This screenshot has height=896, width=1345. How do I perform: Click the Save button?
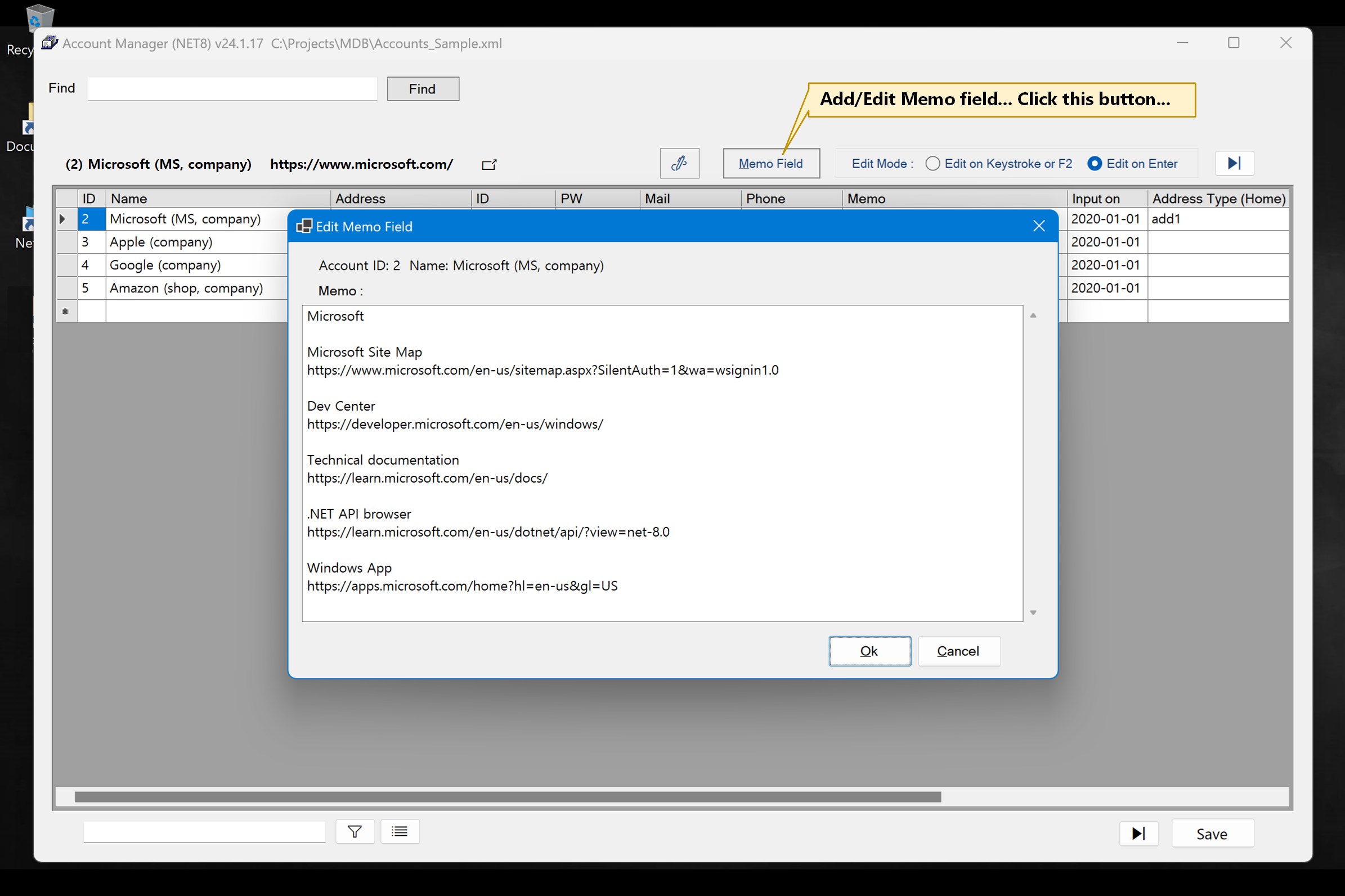(1212, 834)
